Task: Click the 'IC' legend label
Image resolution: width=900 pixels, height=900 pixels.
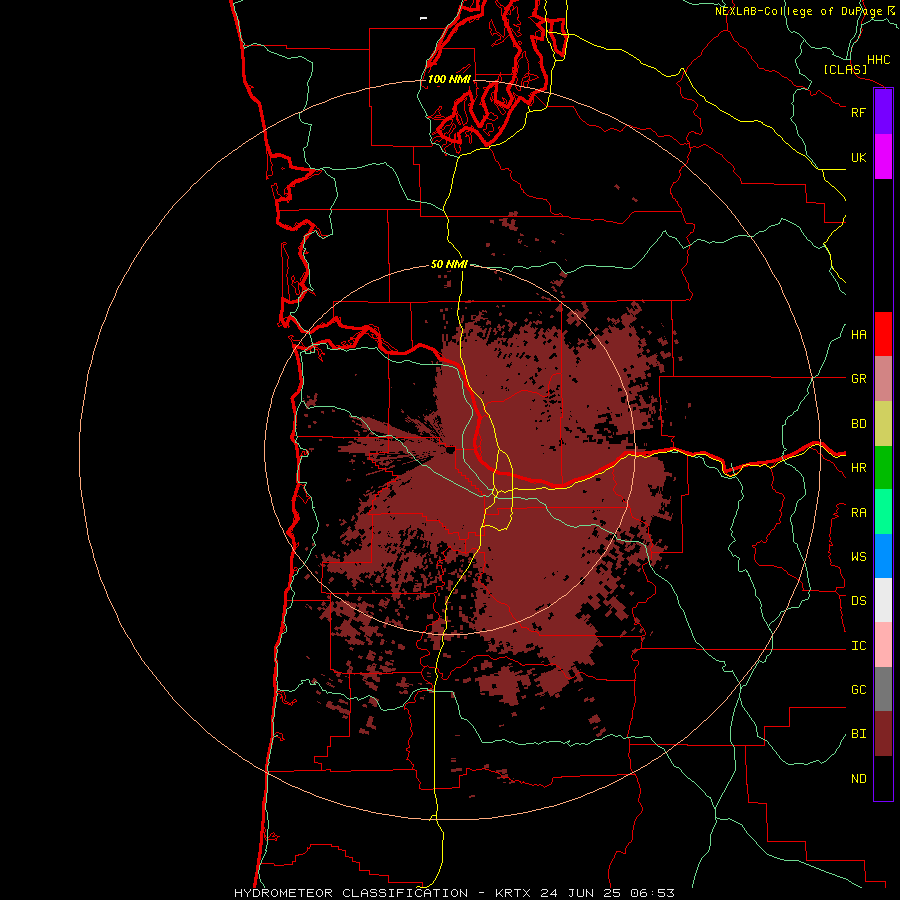Action: point(858,646)
